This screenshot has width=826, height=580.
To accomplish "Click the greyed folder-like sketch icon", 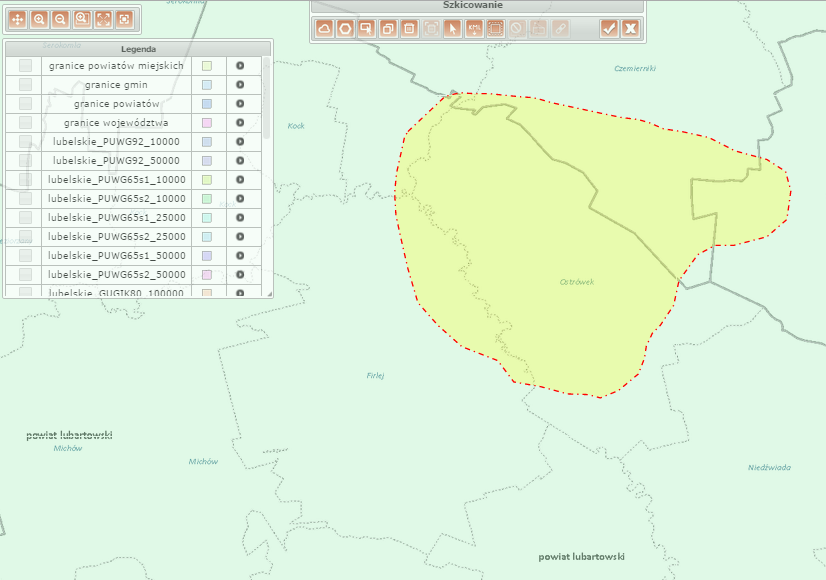I will 538,28.
